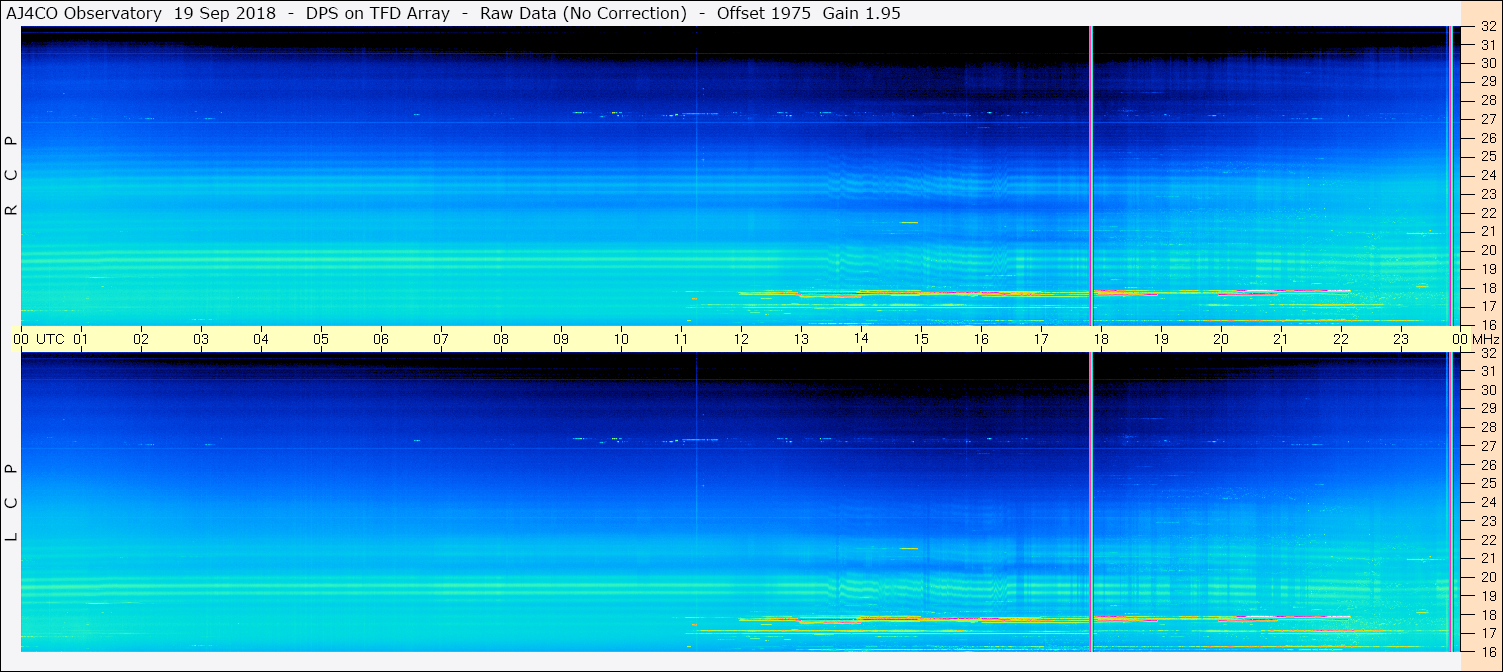Click the AJ4CO Observatory title text
The image size is (1503, 672).
pos(82,13)
